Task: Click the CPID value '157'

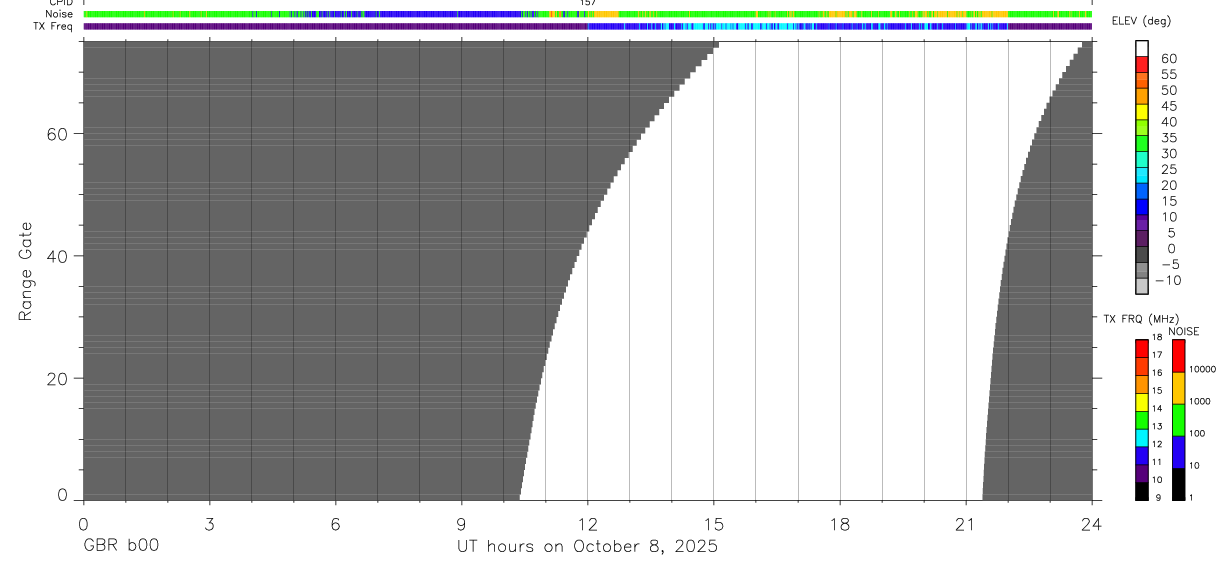Action: tap(588, 3)
